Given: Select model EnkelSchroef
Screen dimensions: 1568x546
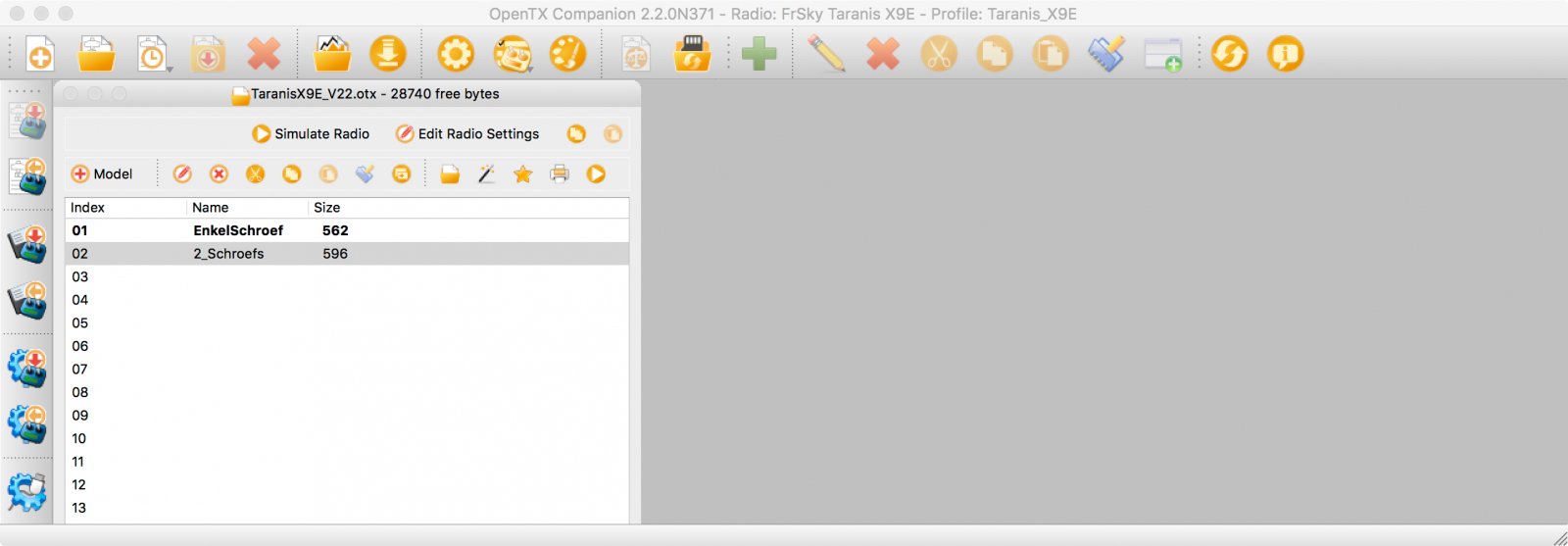Looking at the screenshot, I should (238, 230).
